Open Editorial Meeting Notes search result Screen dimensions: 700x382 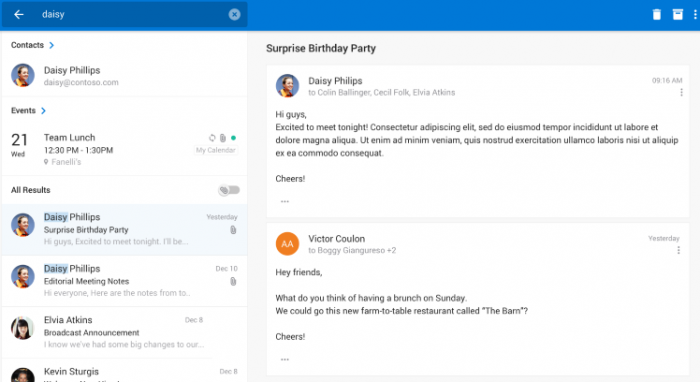tap(125, 281)
